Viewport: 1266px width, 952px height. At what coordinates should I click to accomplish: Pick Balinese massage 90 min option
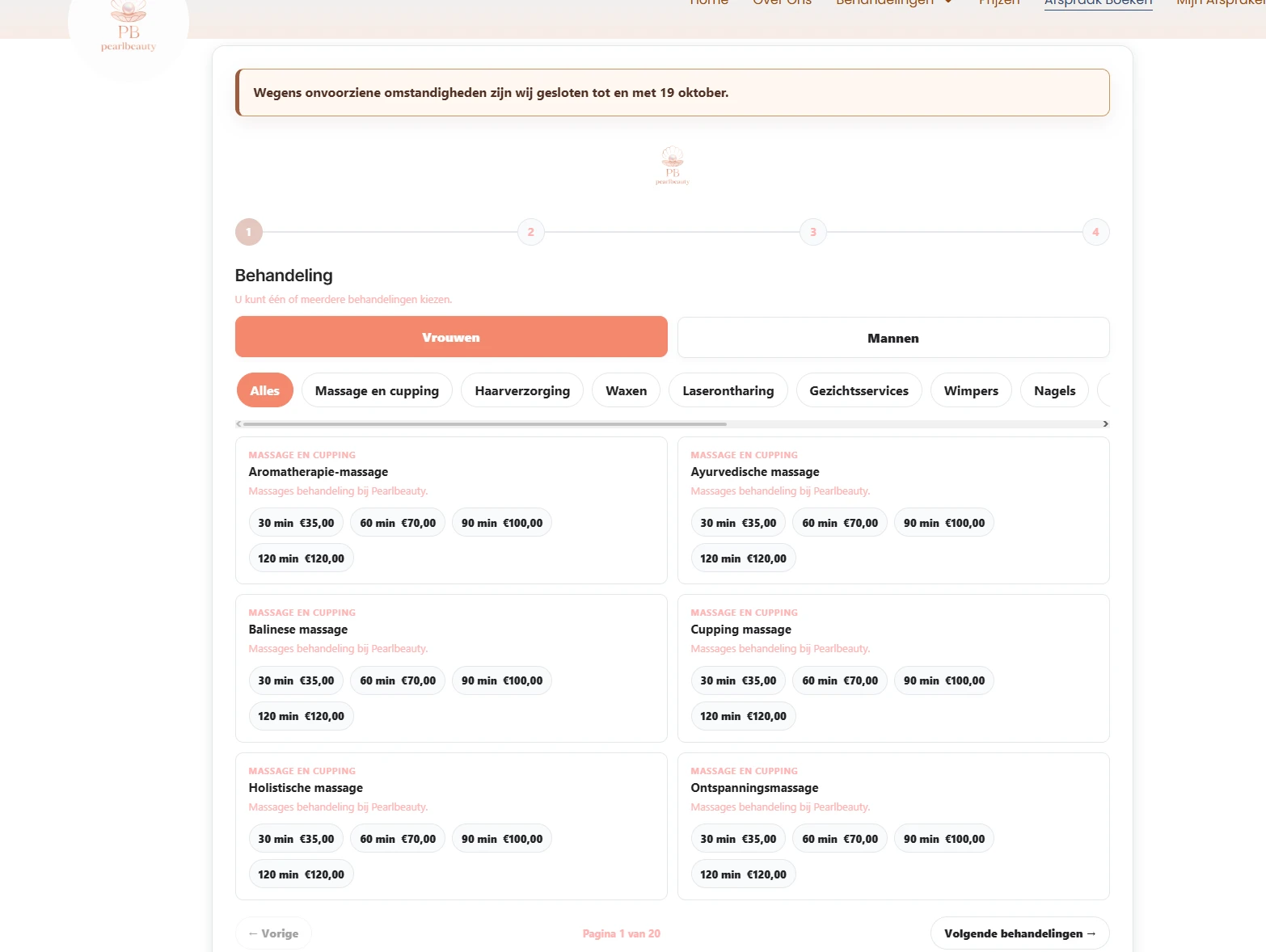(x=502, y=680)
